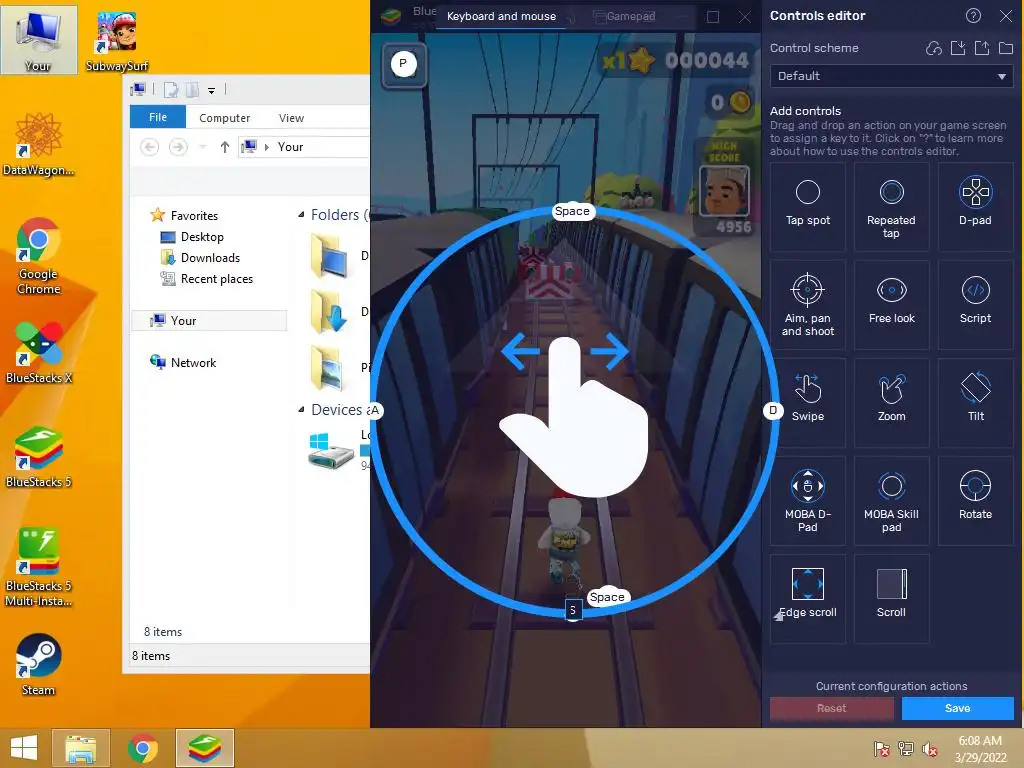The height and width of the screenshot is (768, 1024).
Task: Open the control scheme folder icon
Action: 1006,48
